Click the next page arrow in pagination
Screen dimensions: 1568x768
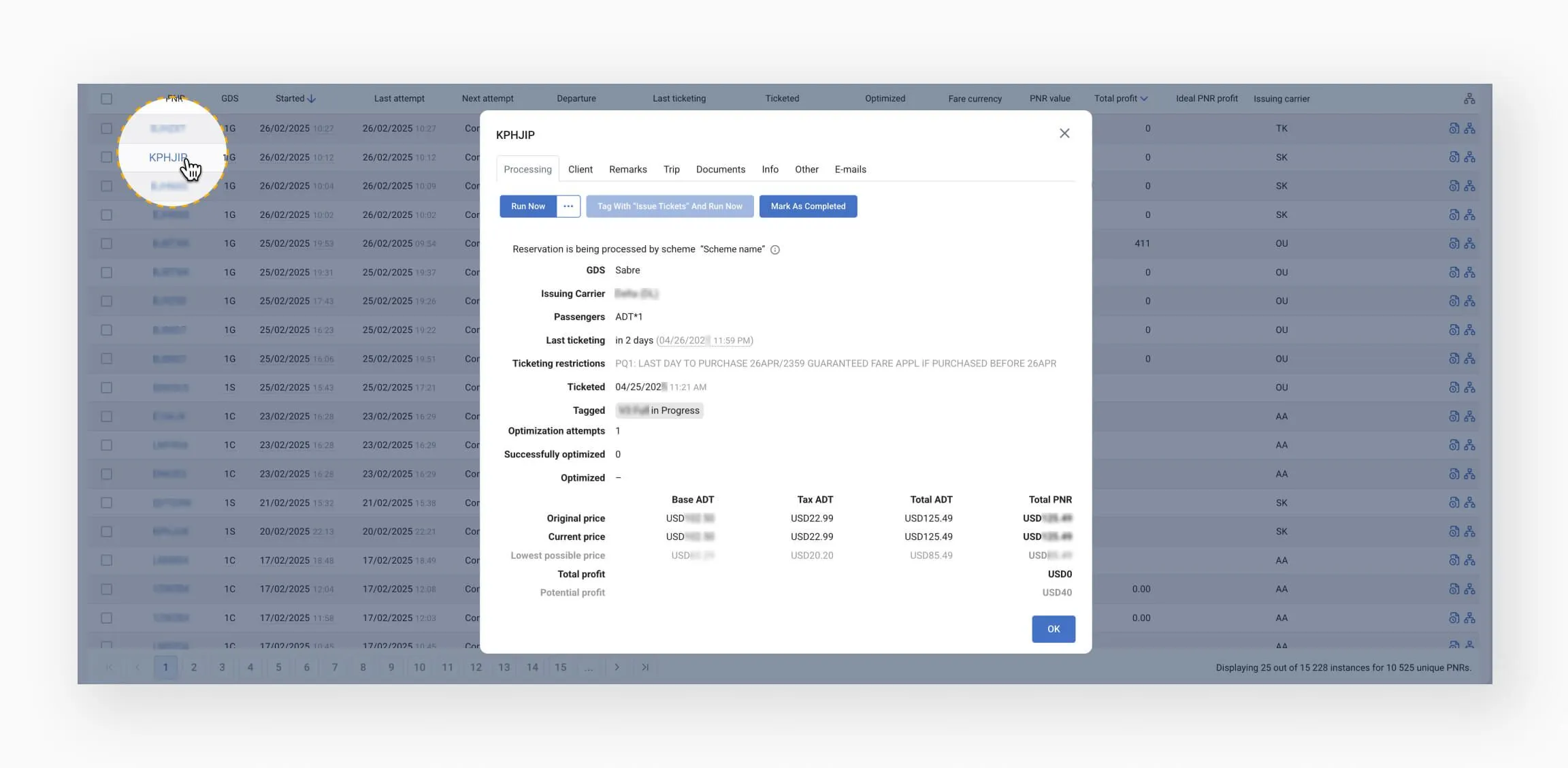coord(617,667)
